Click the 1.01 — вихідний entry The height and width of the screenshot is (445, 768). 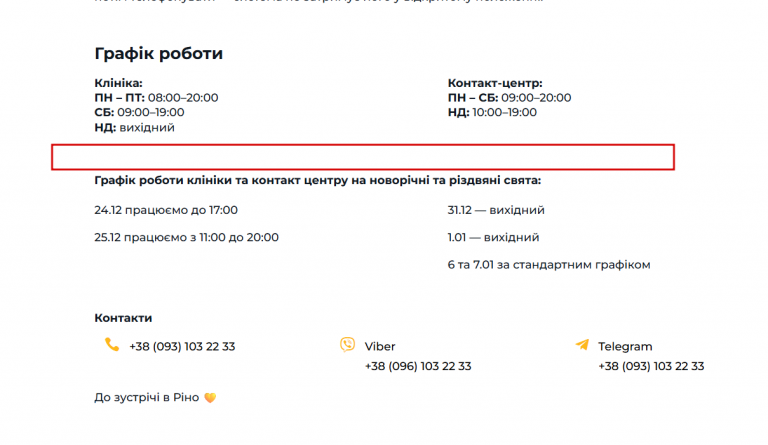(493, 237)
